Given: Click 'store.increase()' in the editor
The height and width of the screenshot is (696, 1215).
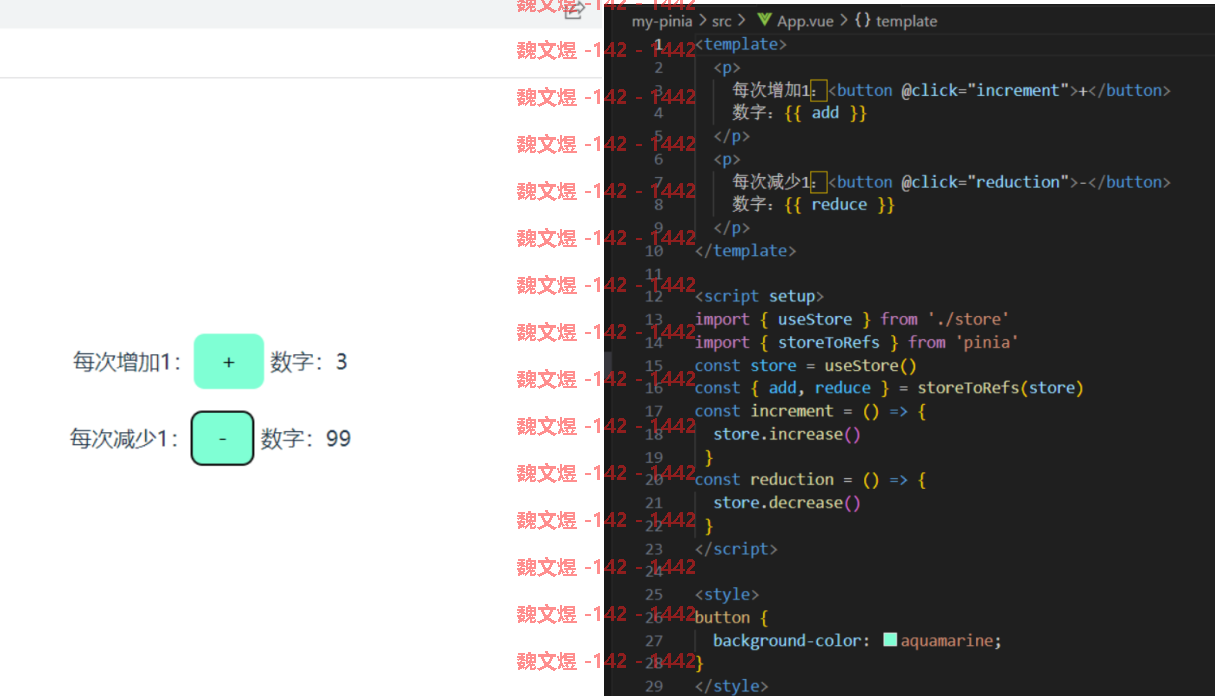Looking at the screenshot, I should point(787,434).
